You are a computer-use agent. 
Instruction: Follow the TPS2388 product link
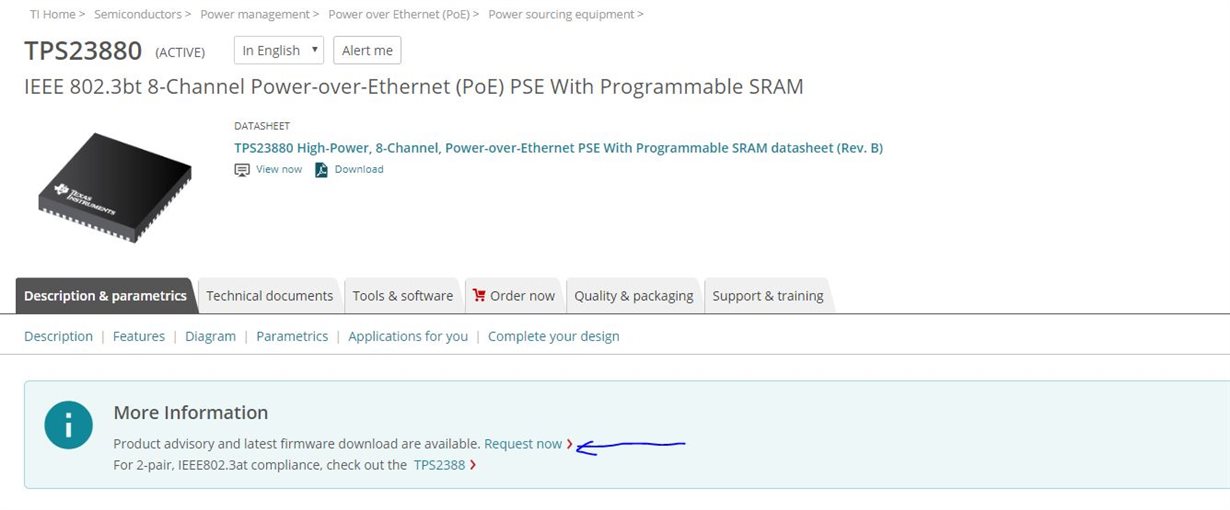point(439,465)
